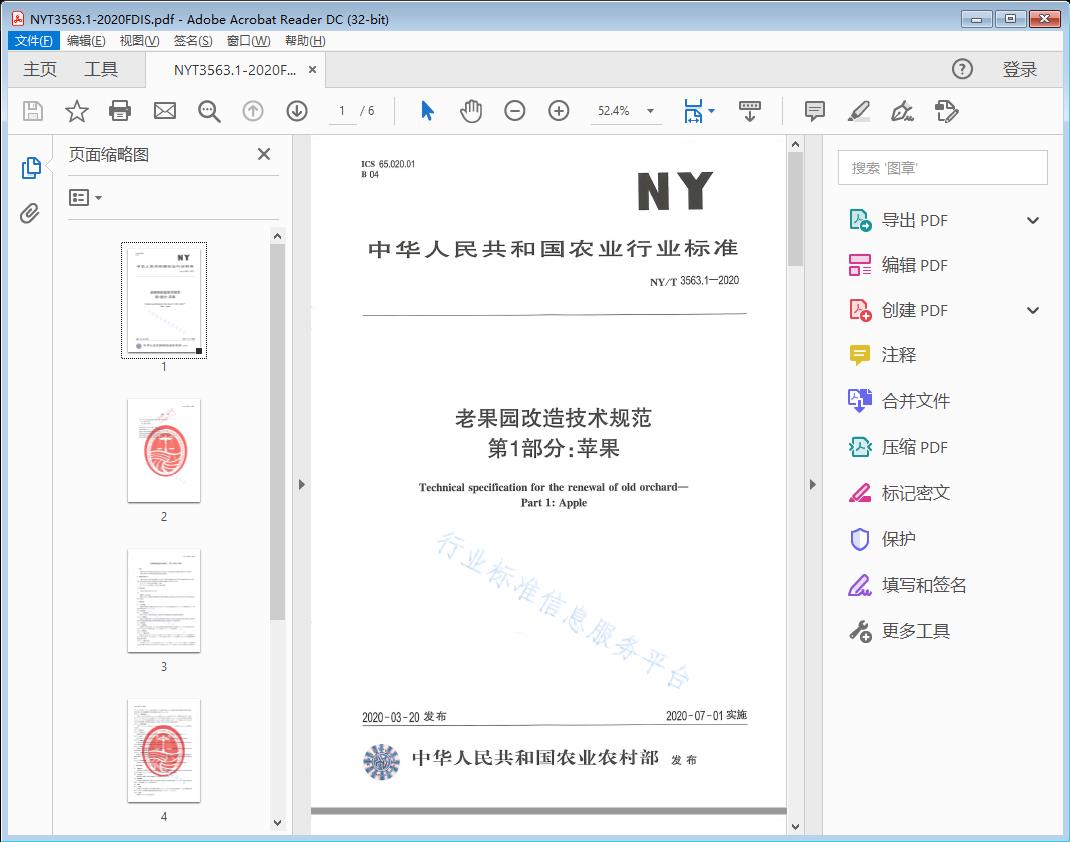Expand the 导出 PDF section

[1033, 221]
